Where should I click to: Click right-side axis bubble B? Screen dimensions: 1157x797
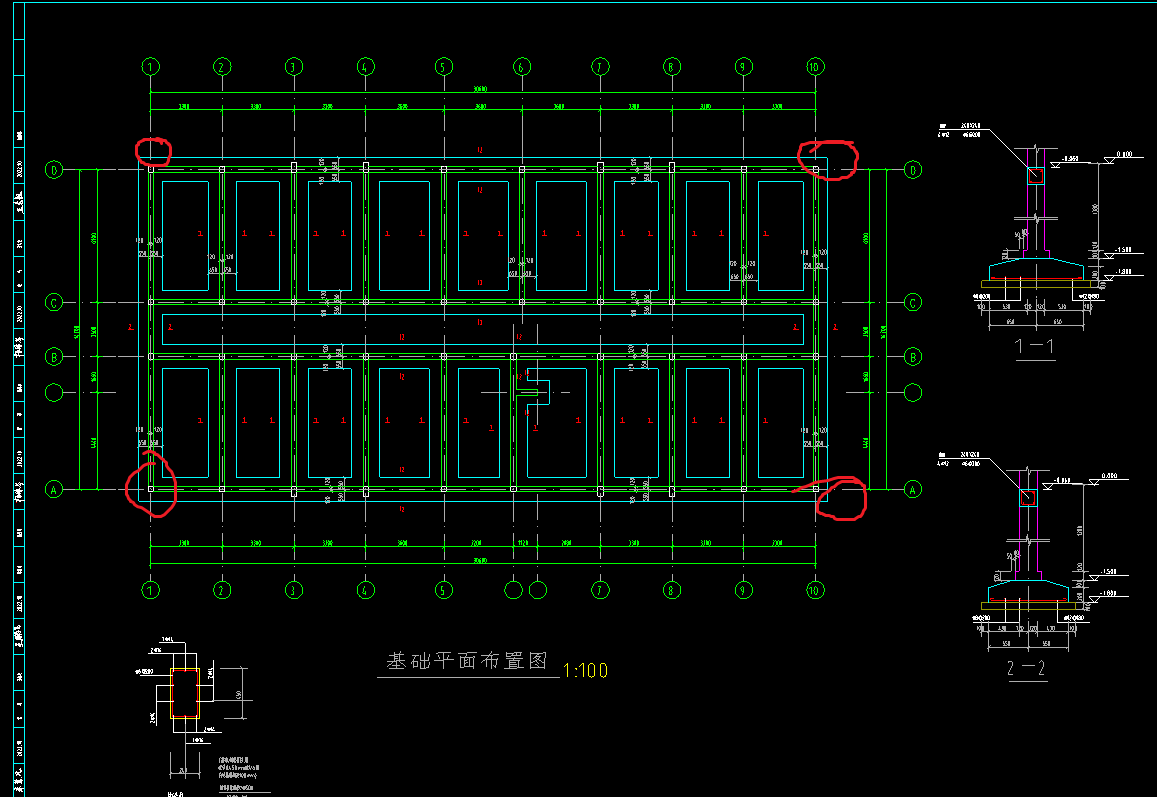click(x=913, y=357)
